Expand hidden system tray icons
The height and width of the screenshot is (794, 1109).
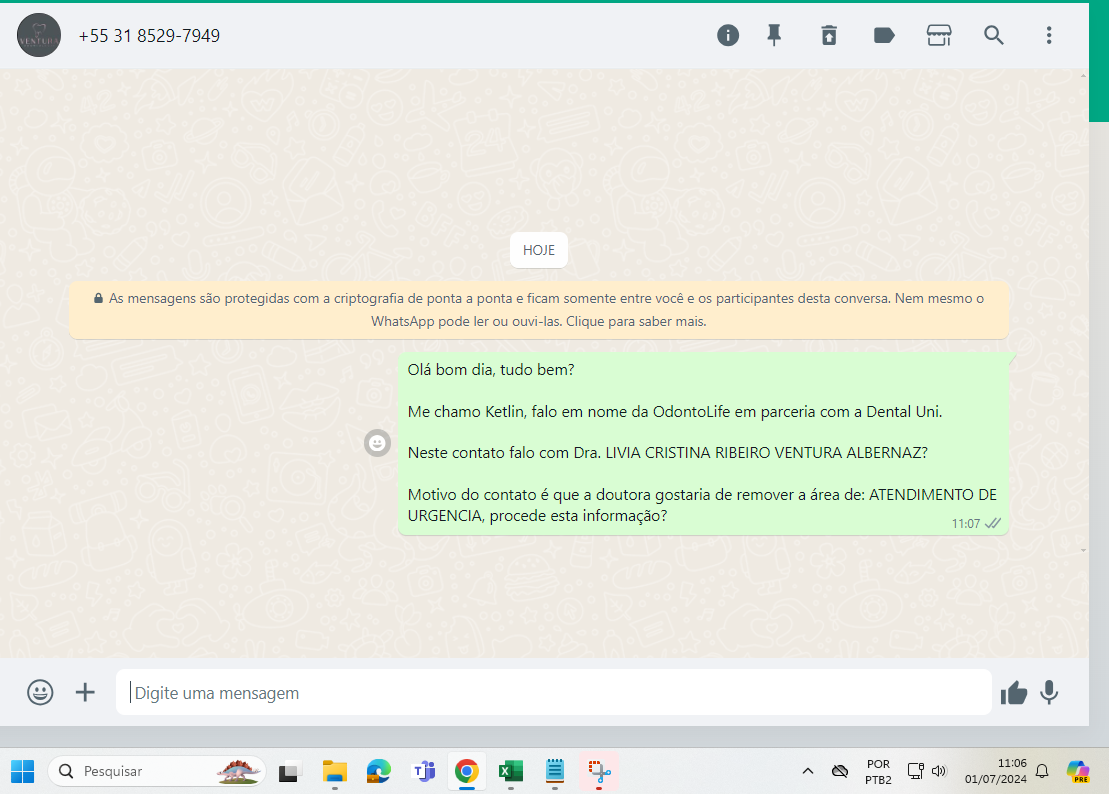pos(808,771)
